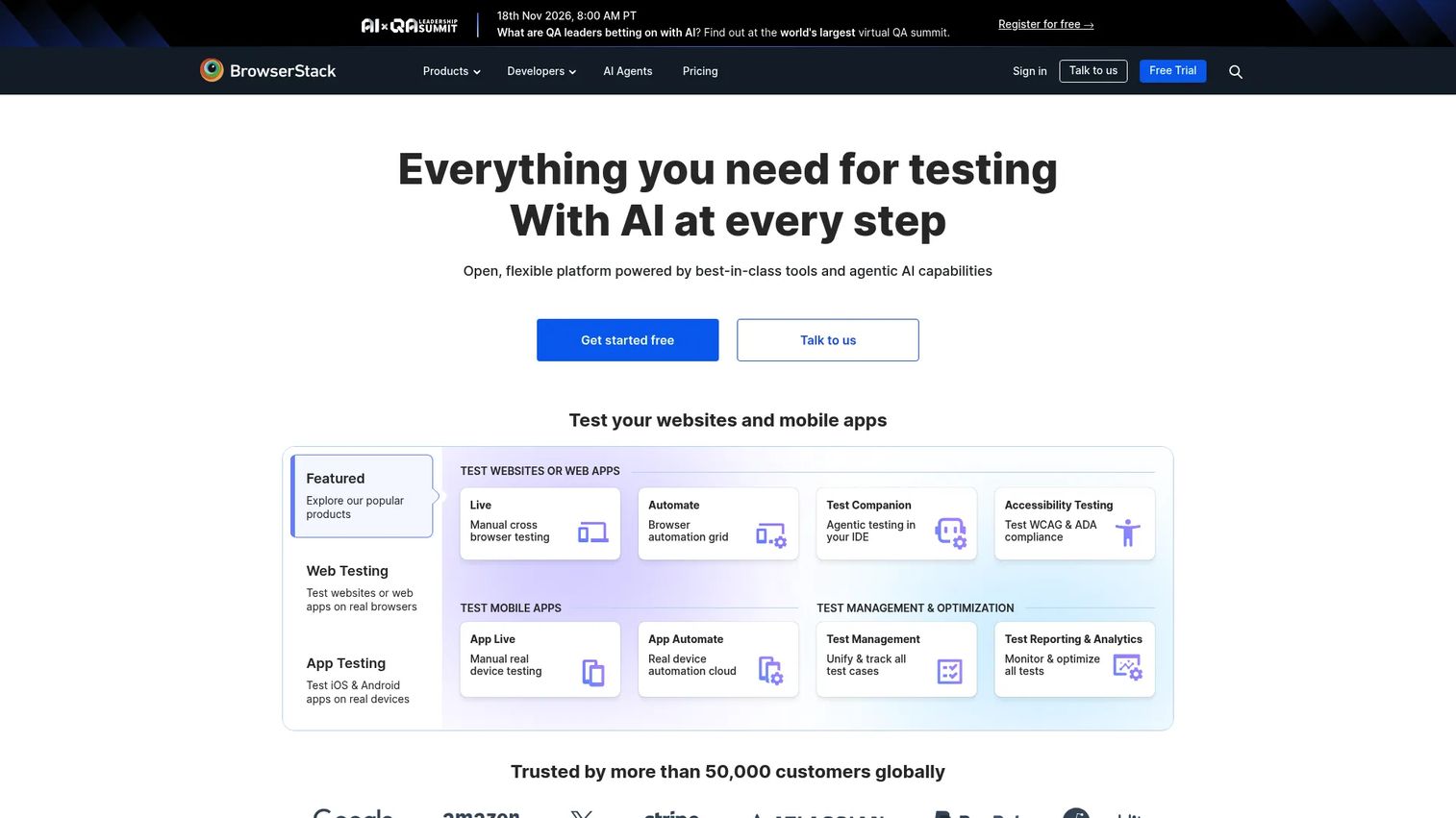The height and width of the screenshot is (818, 1456).
Task: Open the search magnifier icon
Action: tap(1236, 71)
